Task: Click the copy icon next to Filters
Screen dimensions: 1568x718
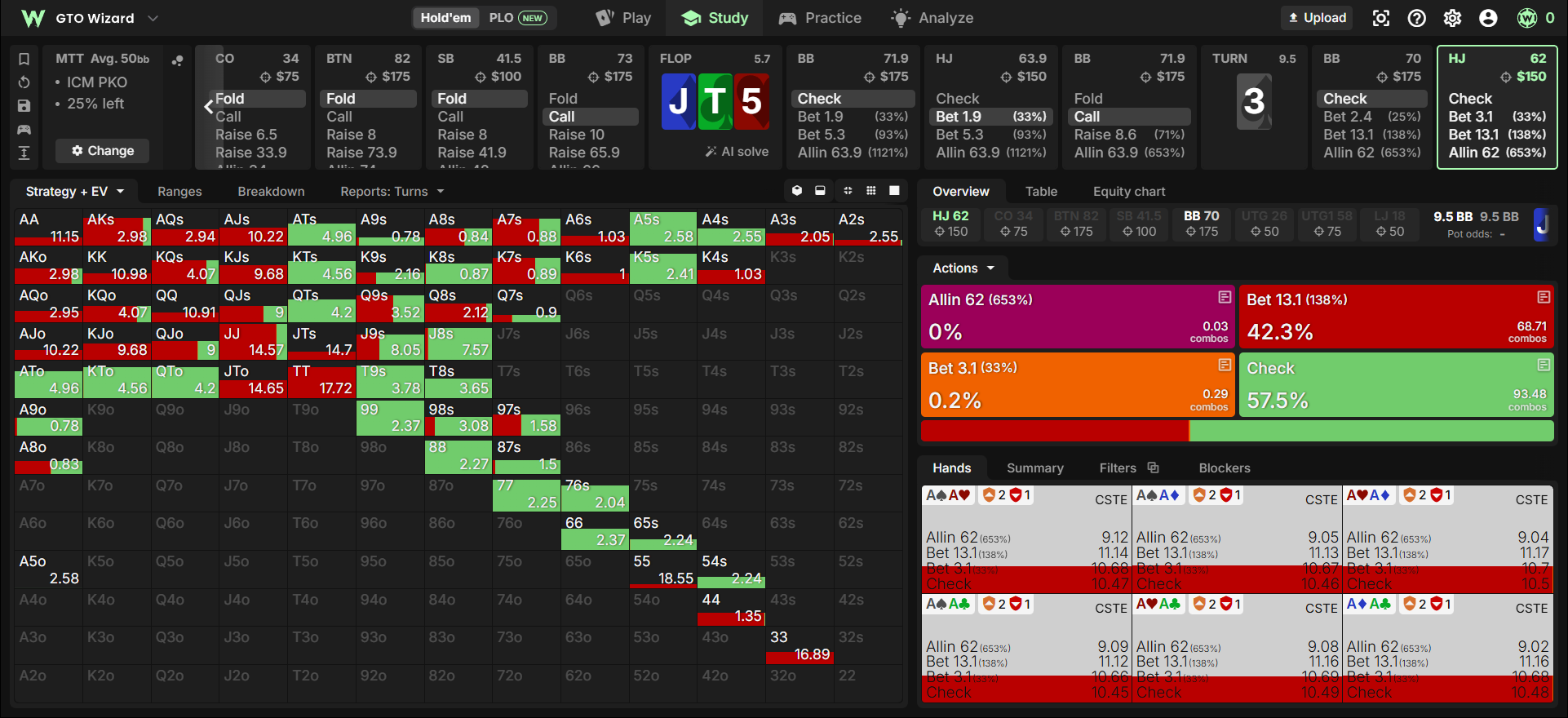Action: [1154, 468]
